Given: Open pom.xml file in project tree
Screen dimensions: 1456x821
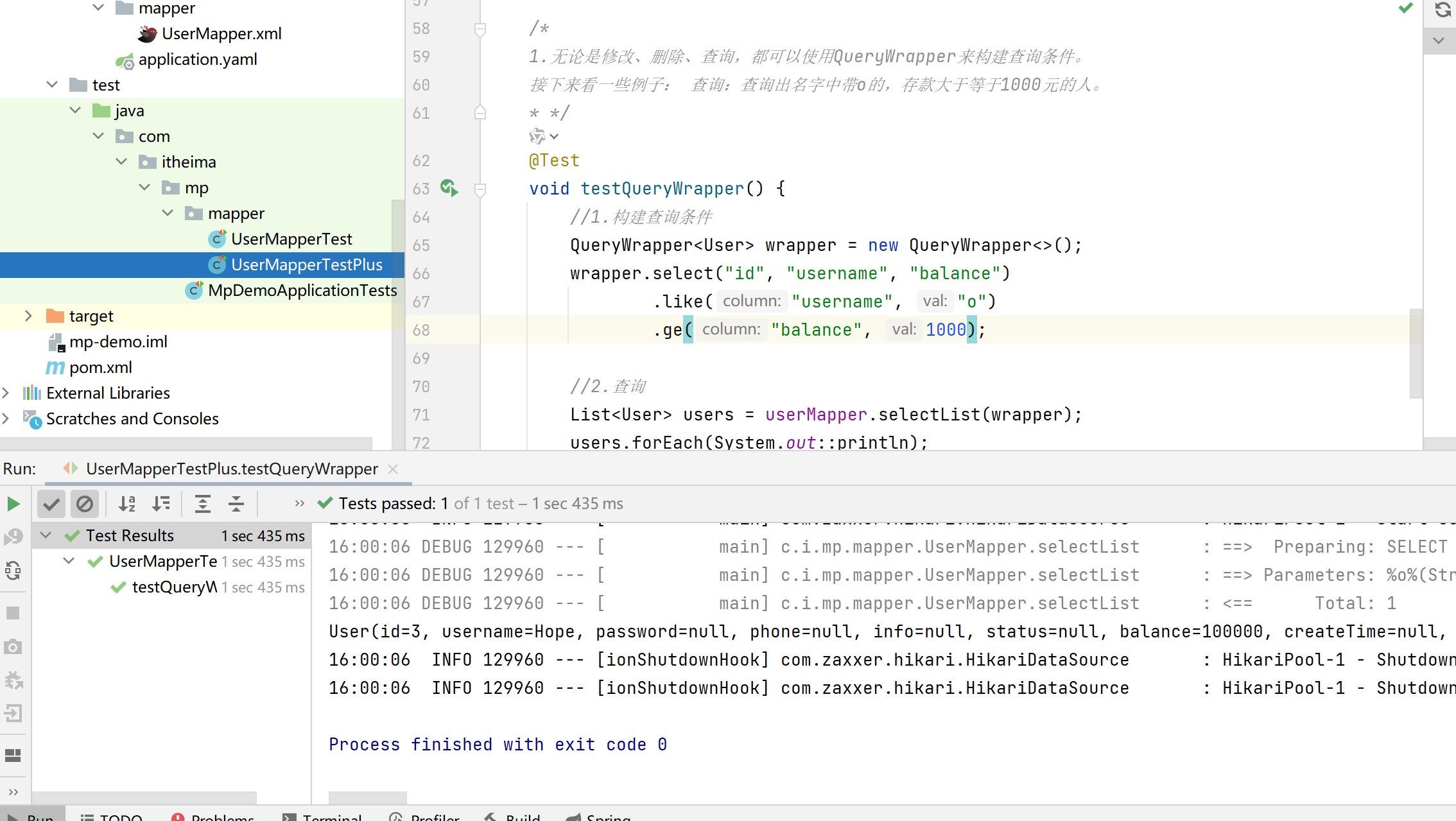Looking at the screenshot, I should pyautogui.click(x=100, y=367).
